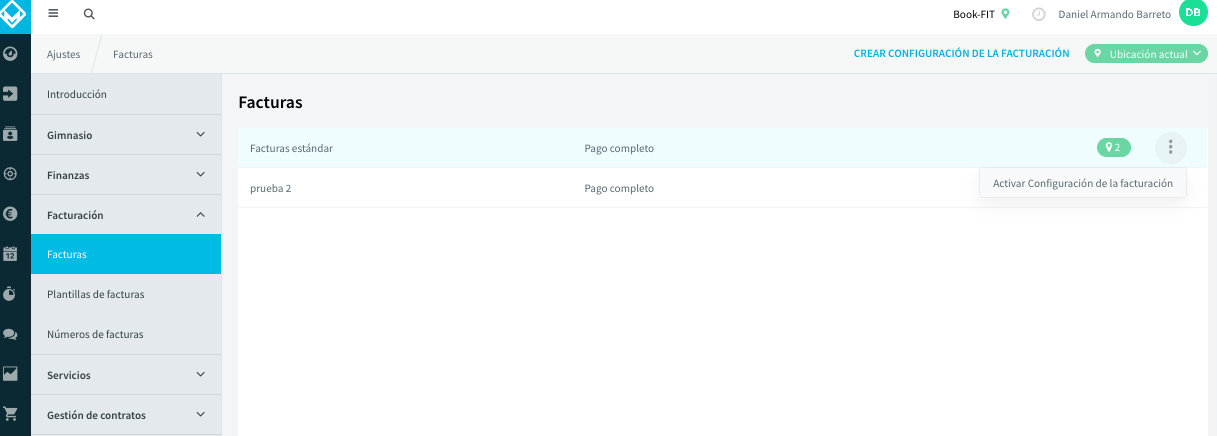Open the hamburger menu
The height and width of the screenshot is (436, 1217).
(54, 14)
